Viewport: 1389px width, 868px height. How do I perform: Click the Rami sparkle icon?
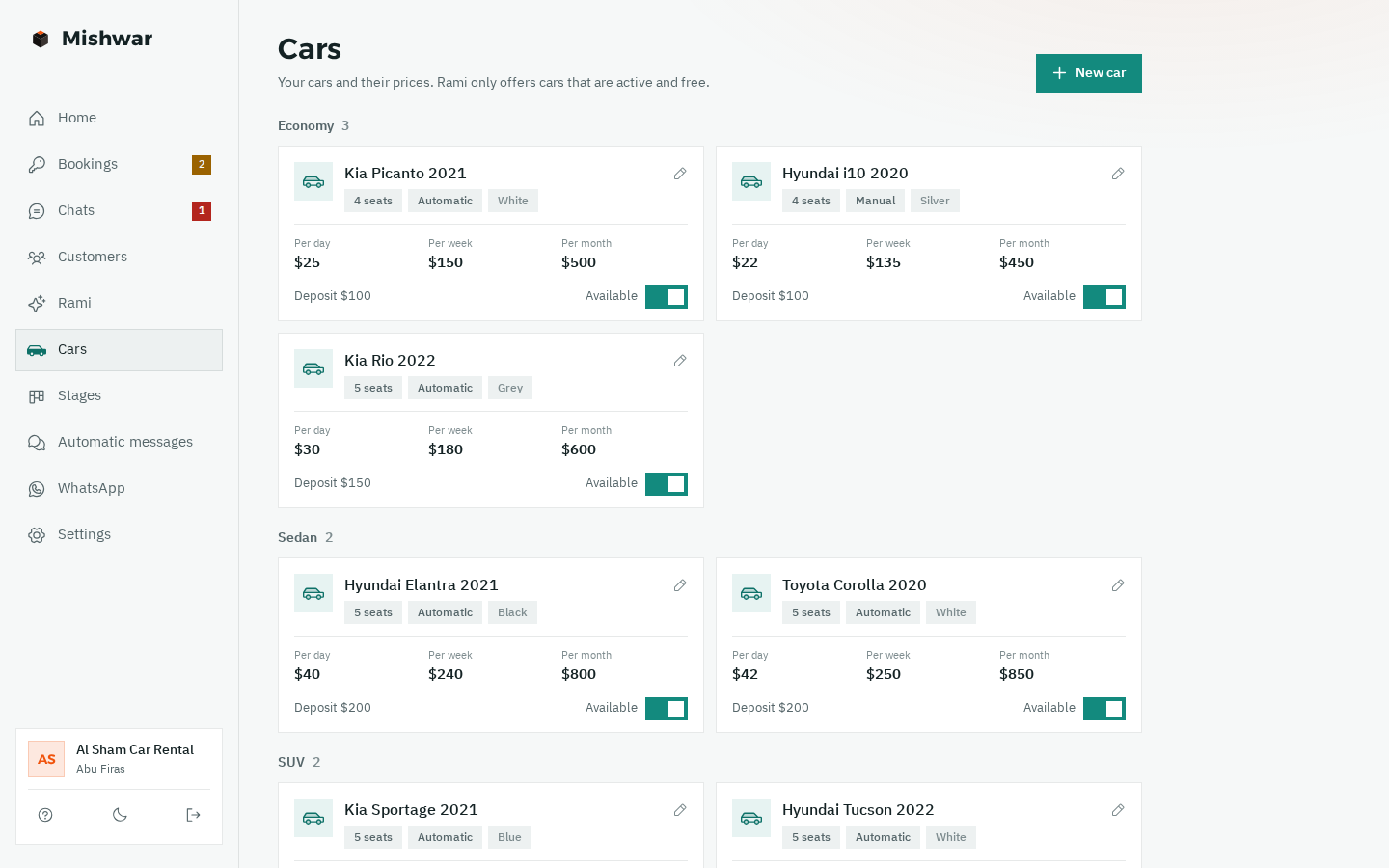[x=37, y=304]
